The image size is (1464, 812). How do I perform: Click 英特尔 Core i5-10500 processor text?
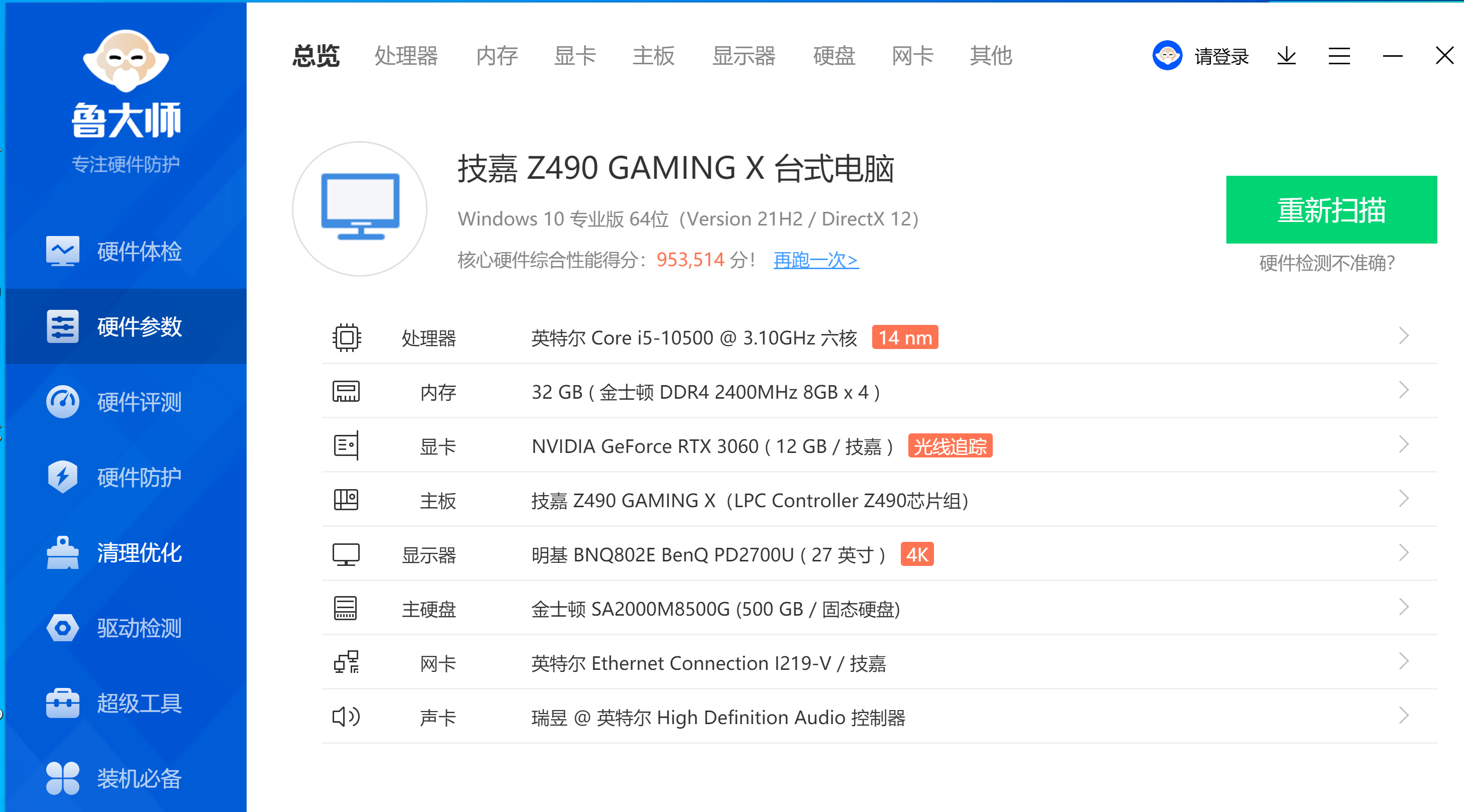pyautogui.click(x=694, y=338)
